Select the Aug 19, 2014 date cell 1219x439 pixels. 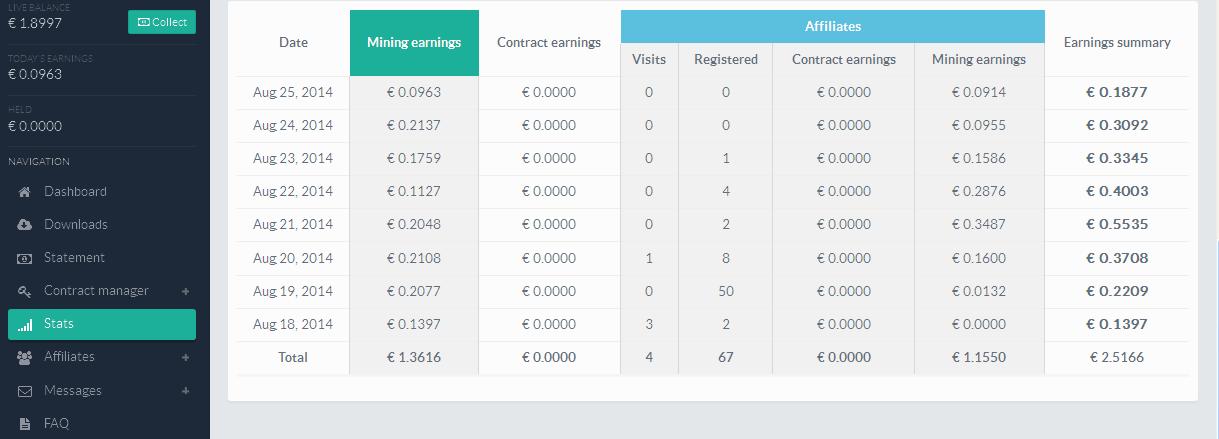click(293, 291)
